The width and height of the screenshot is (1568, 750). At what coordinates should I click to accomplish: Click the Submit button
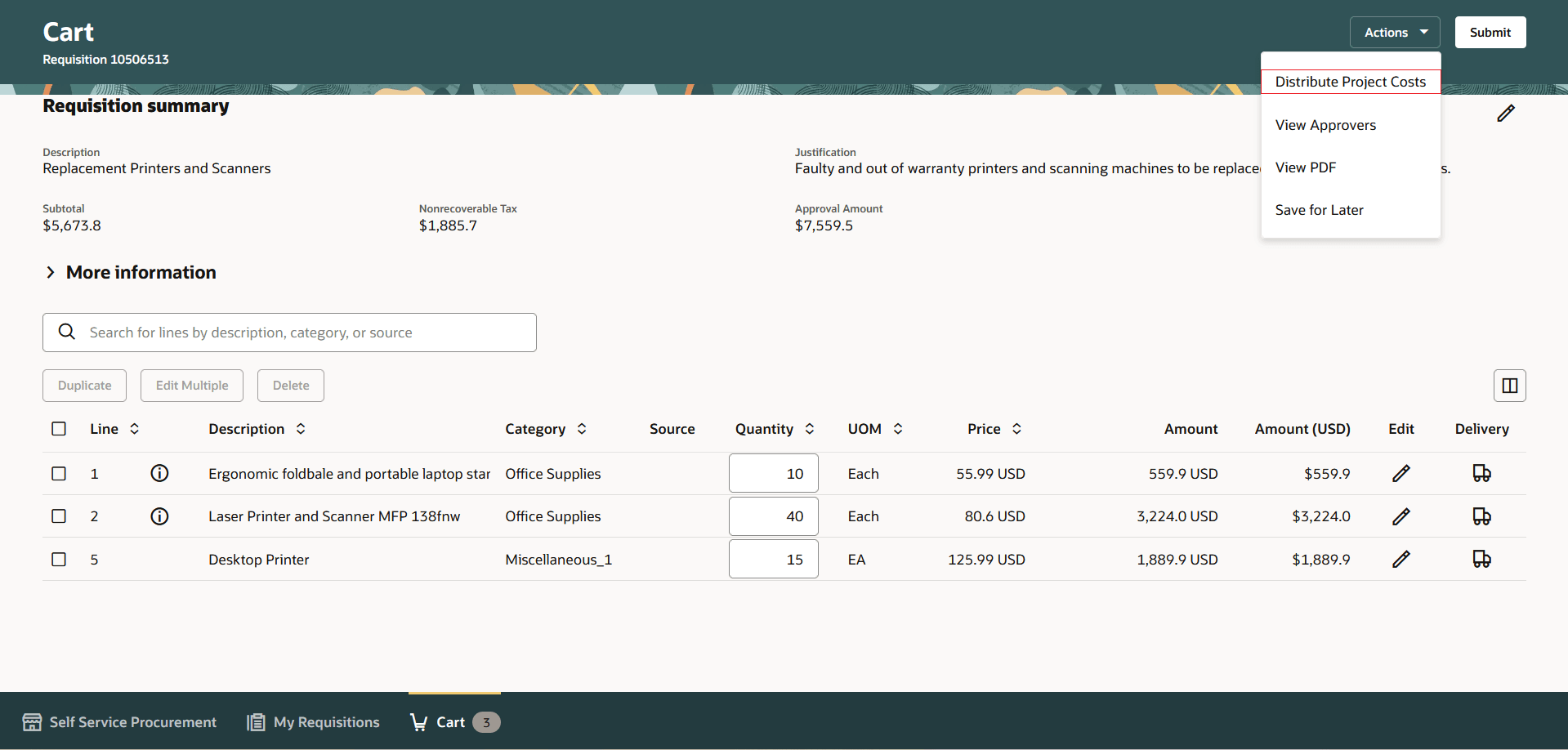click(1490, 32)
